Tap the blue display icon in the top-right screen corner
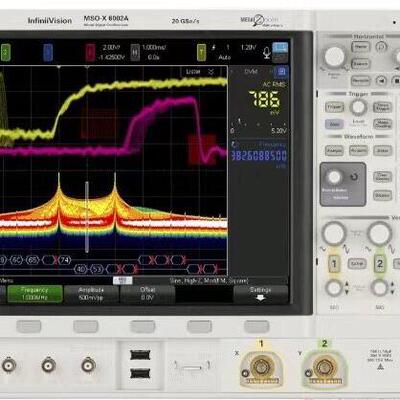The image size is (400, 400). point(280,47)
